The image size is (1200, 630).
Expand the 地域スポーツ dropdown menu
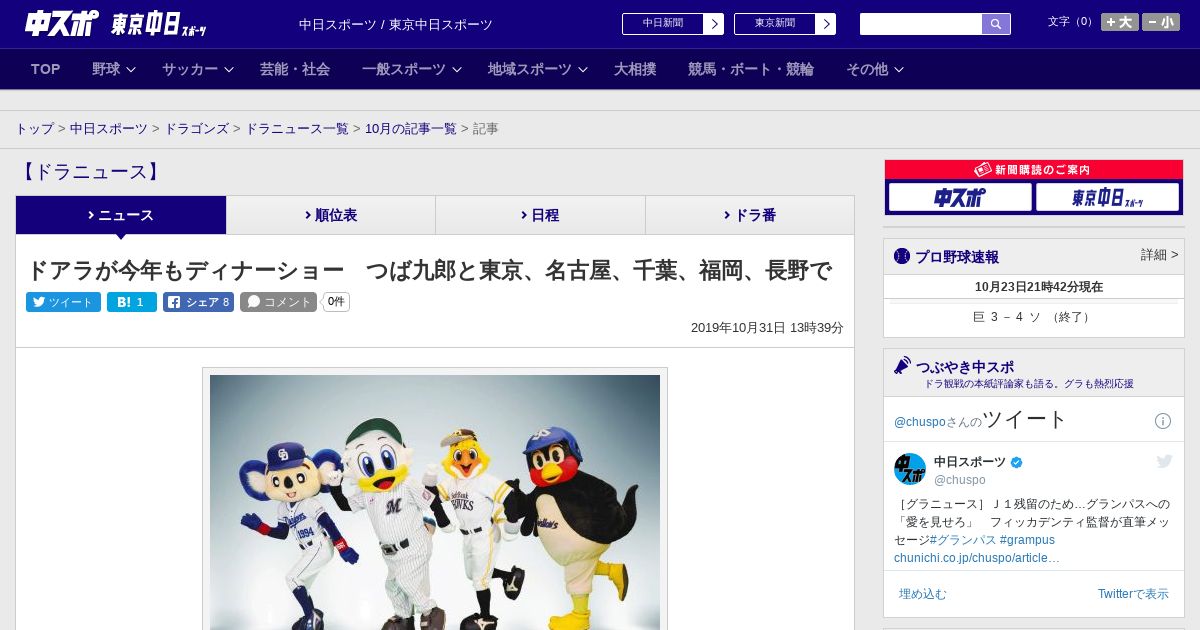537,69
